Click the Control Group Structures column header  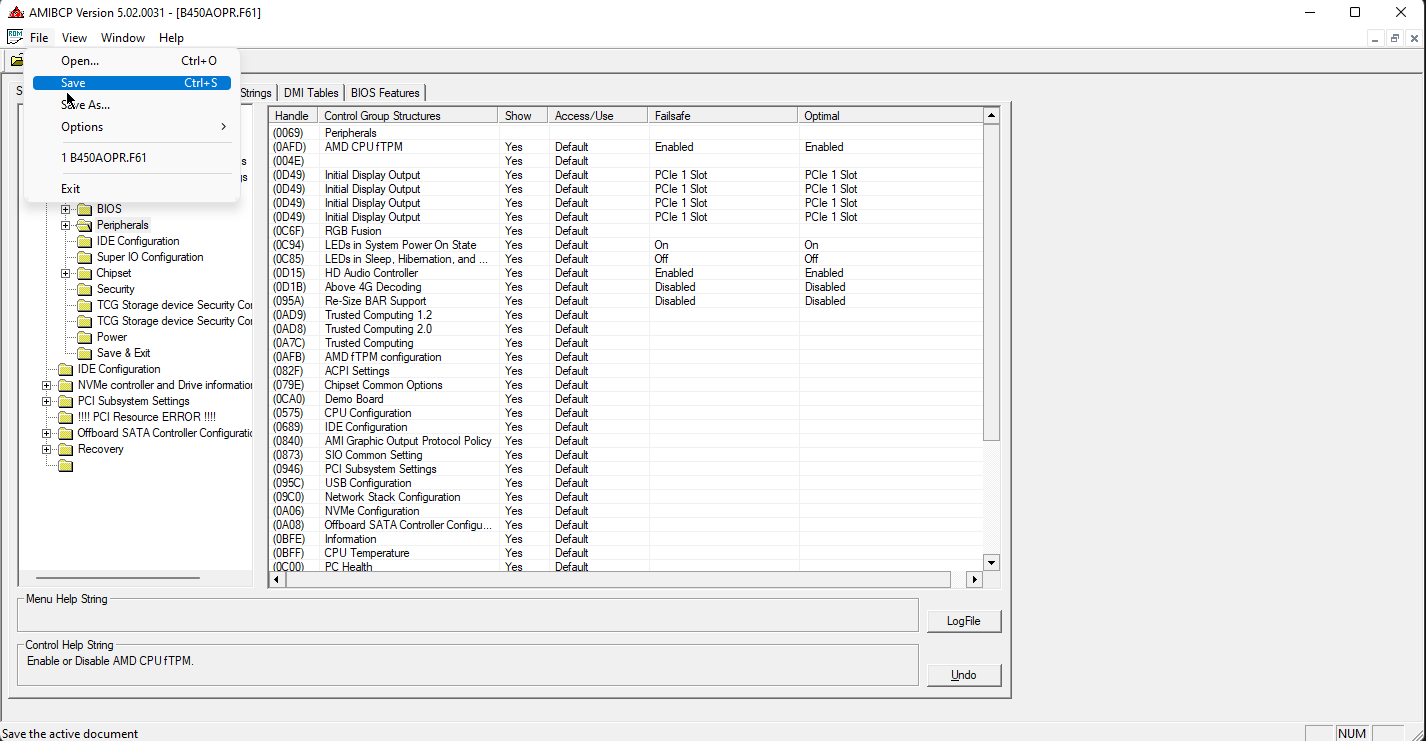(x=408, y=116)
